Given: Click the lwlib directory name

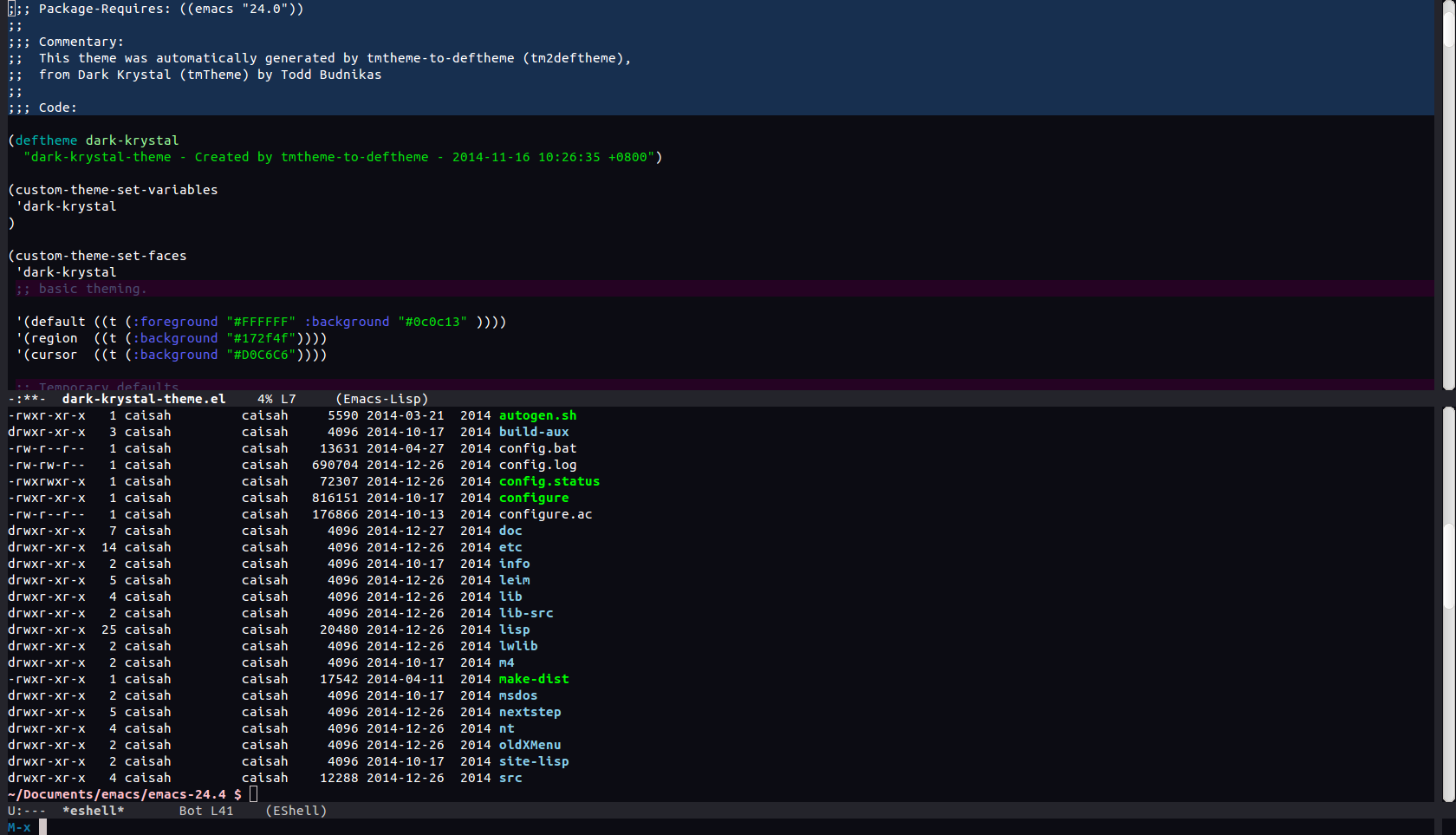Looking at the screenshot, I should point(518,646).
